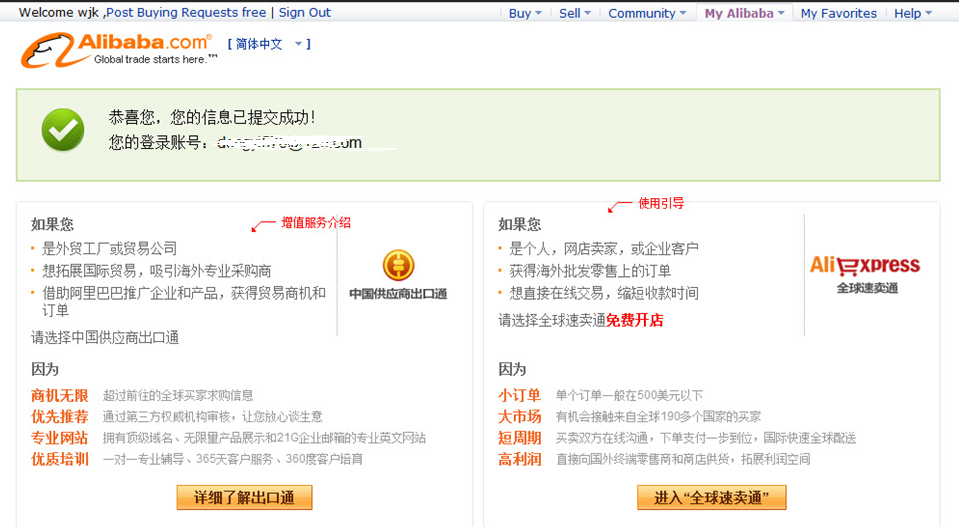Click the Alibaba.com logo
This screenshot has height=528, width=959.
117,47
